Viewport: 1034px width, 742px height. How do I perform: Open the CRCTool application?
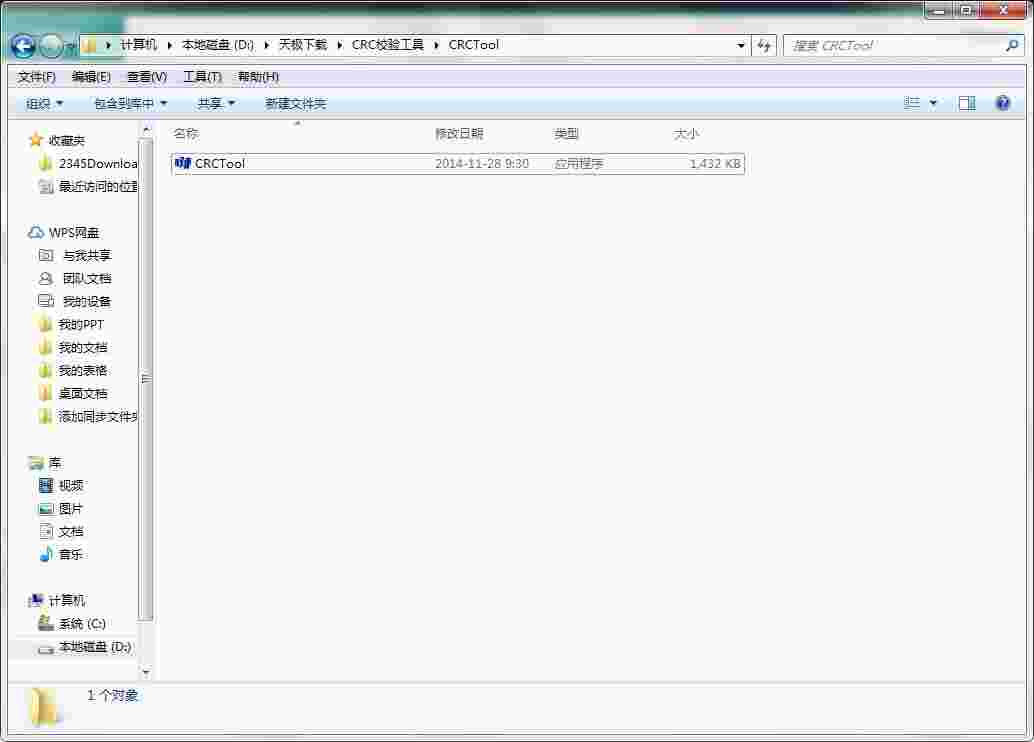click(215, 163)
